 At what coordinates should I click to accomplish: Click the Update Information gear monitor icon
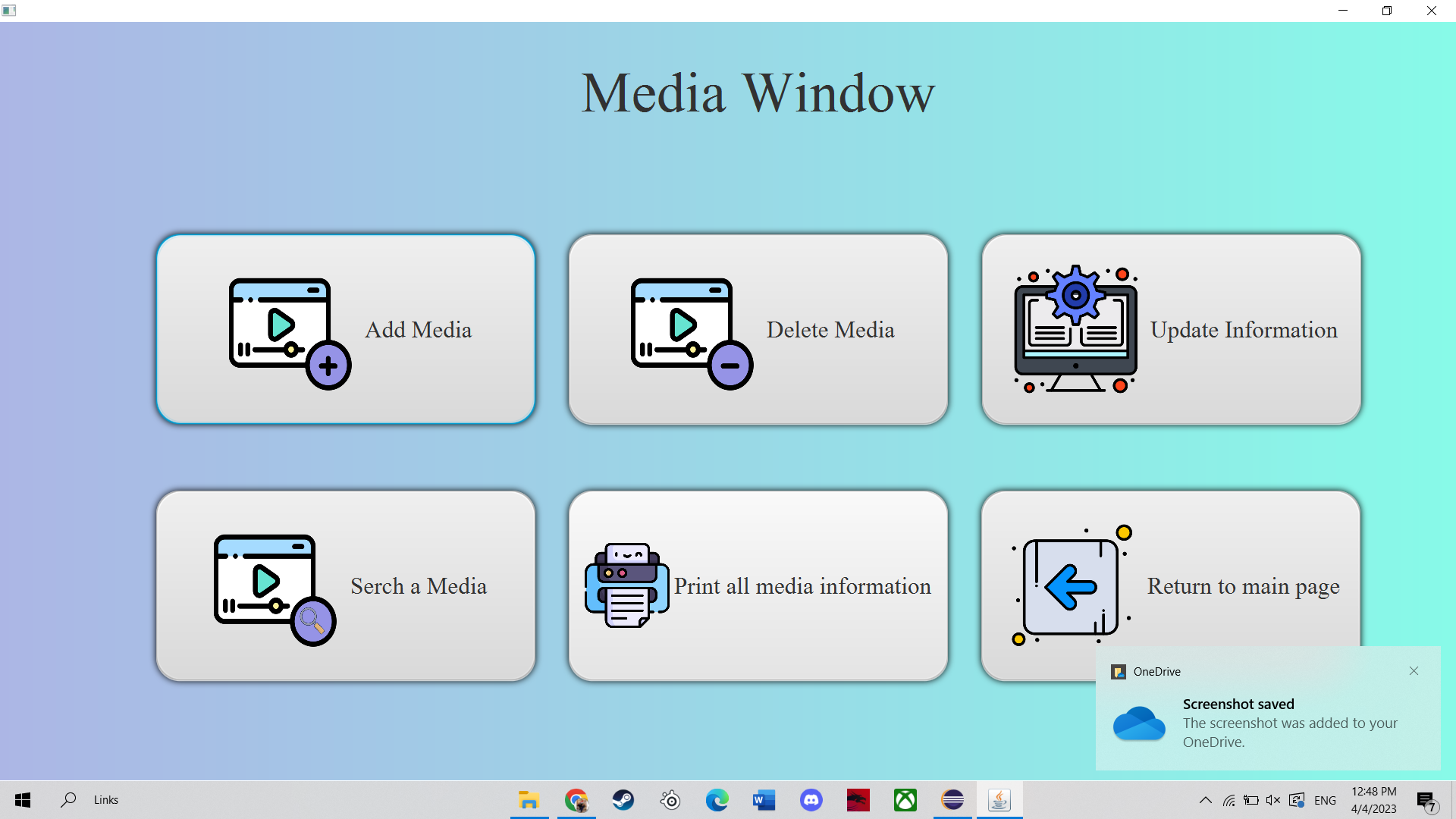pos(1075,329)
